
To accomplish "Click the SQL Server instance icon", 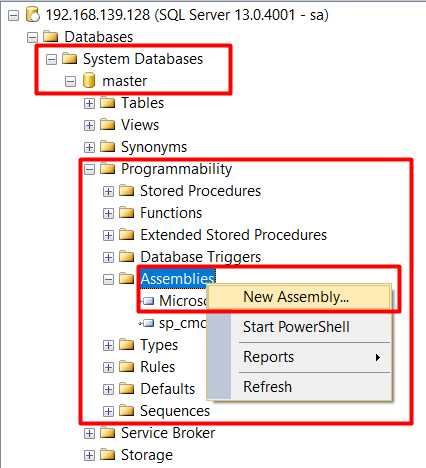I will point(33,15).
